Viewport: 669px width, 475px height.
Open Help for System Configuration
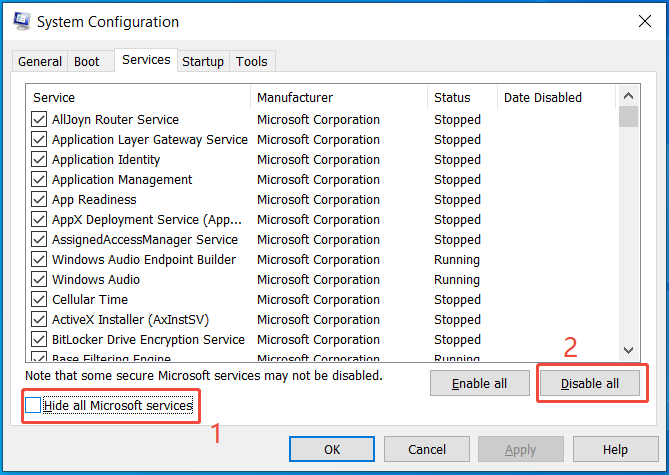click(x=615, y=450)
